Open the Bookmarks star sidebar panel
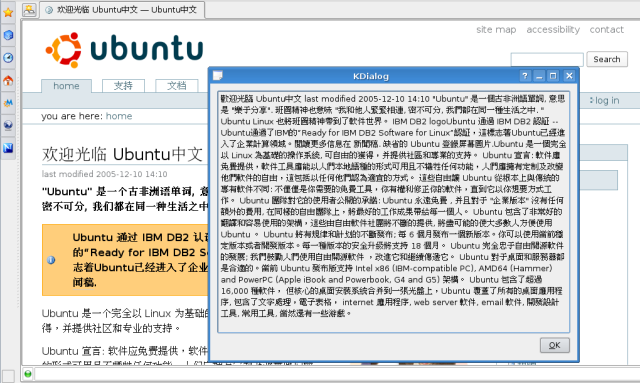Screen dimensions: 640x383 coord(8,12)
